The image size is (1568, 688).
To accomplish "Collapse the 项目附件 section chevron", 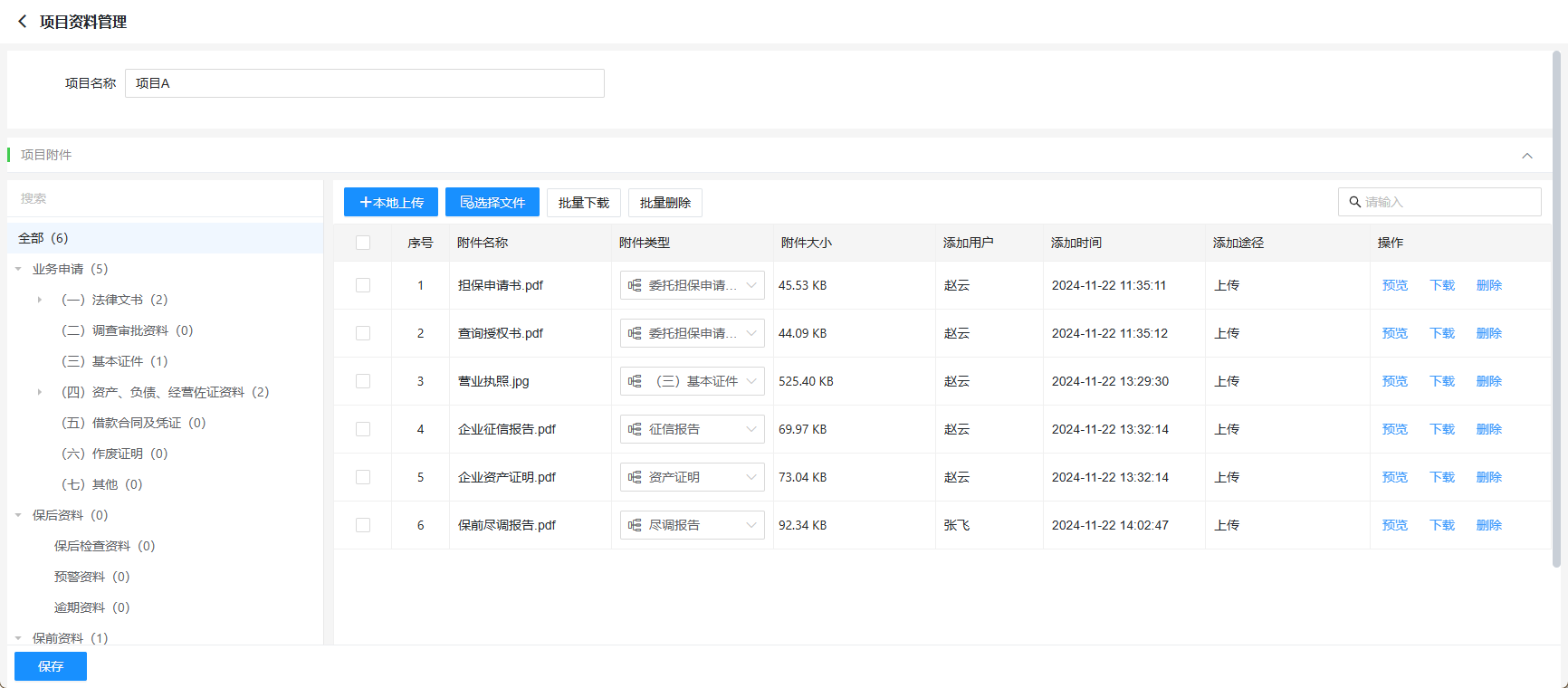I will coord(1527,156).
